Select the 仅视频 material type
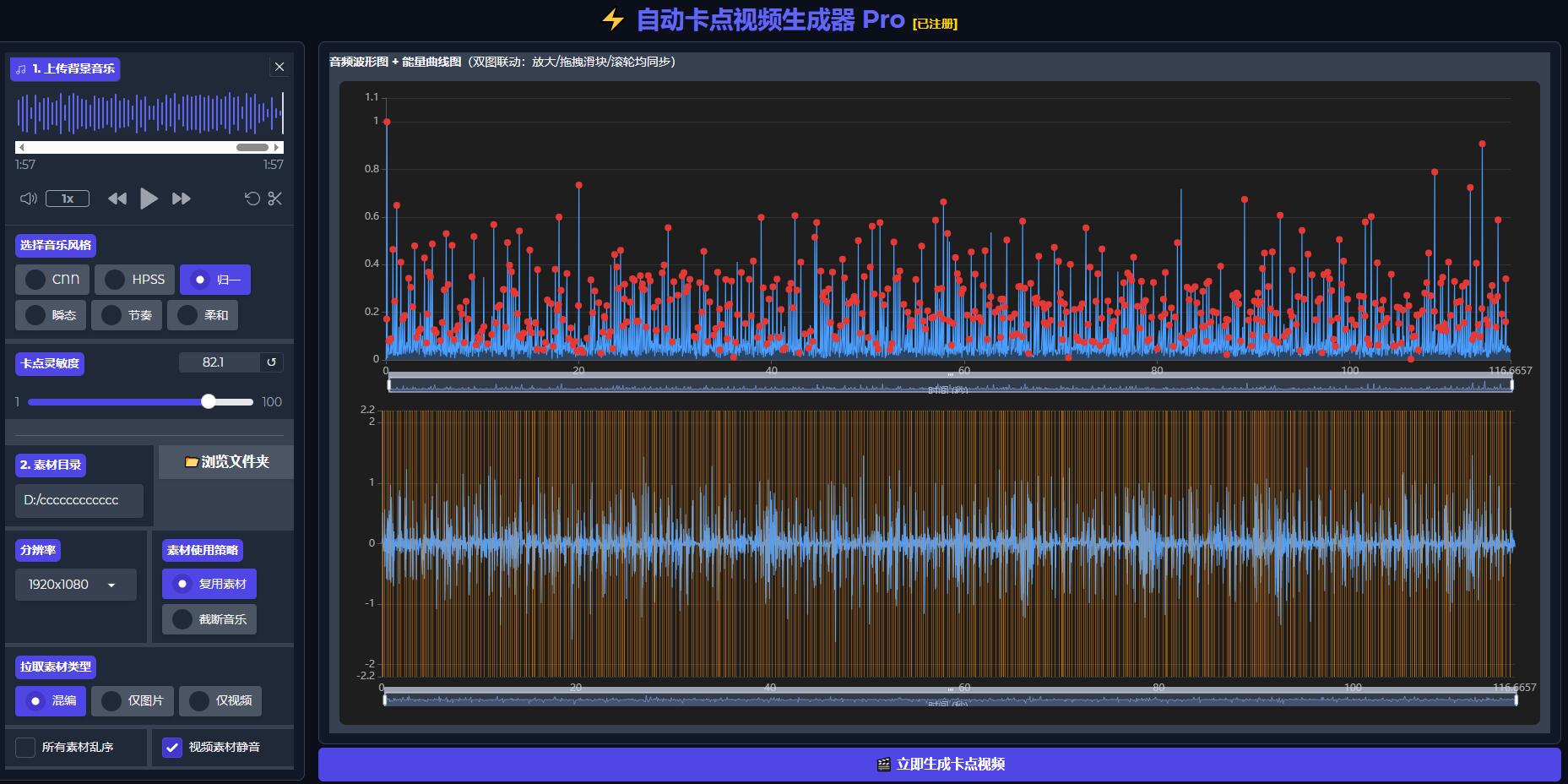1568x784 pixels. click(x=220, y=700)
